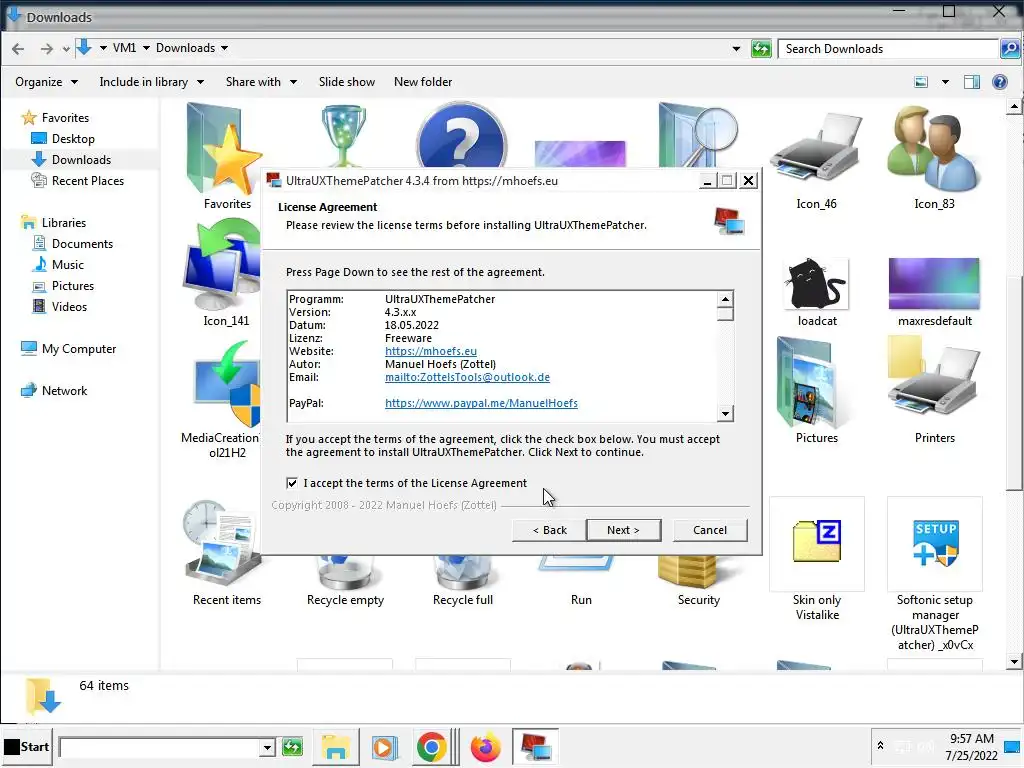
Task: Open Chrome from the taskbar
Action: [x=431, y=746]
